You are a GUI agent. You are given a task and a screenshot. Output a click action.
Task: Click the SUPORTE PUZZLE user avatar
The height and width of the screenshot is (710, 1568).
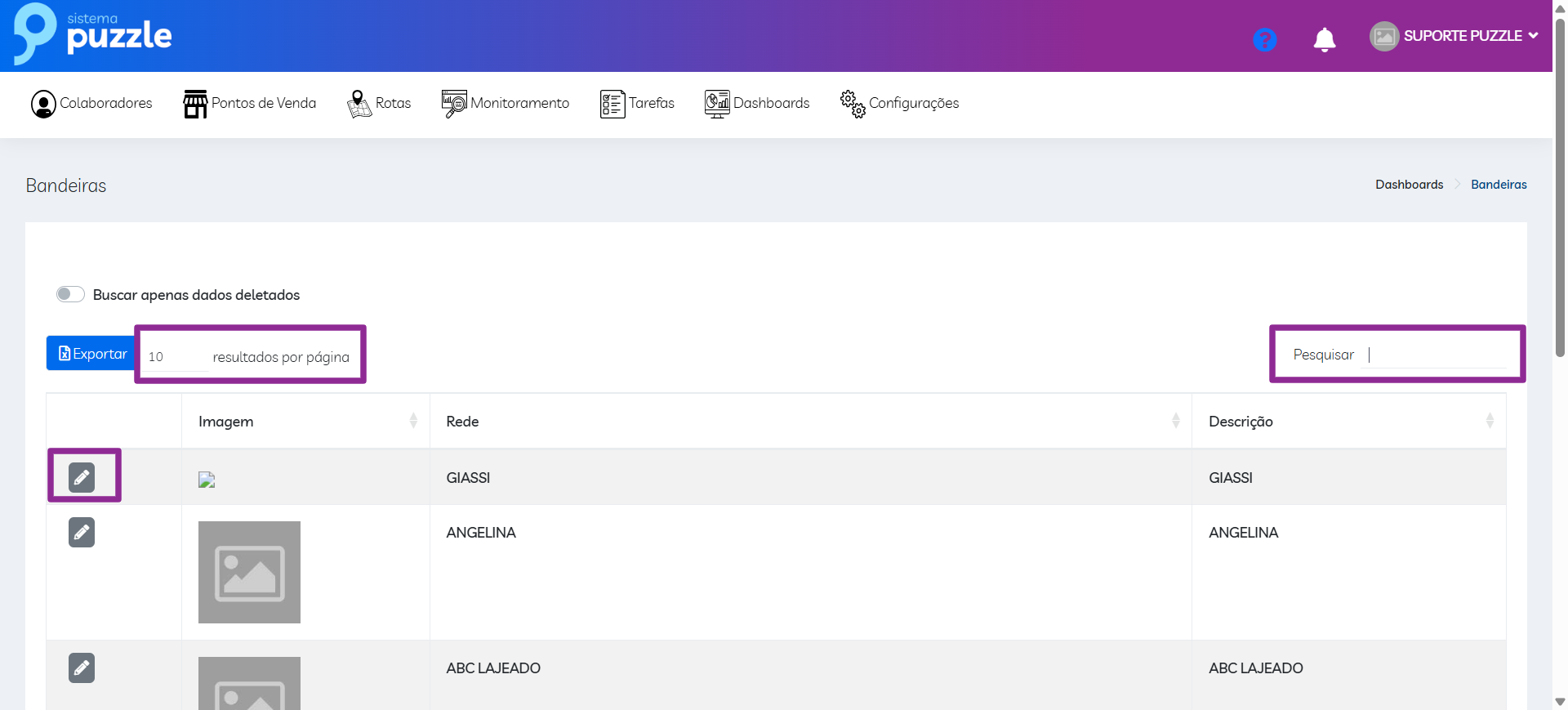(x=1383, y=36)
